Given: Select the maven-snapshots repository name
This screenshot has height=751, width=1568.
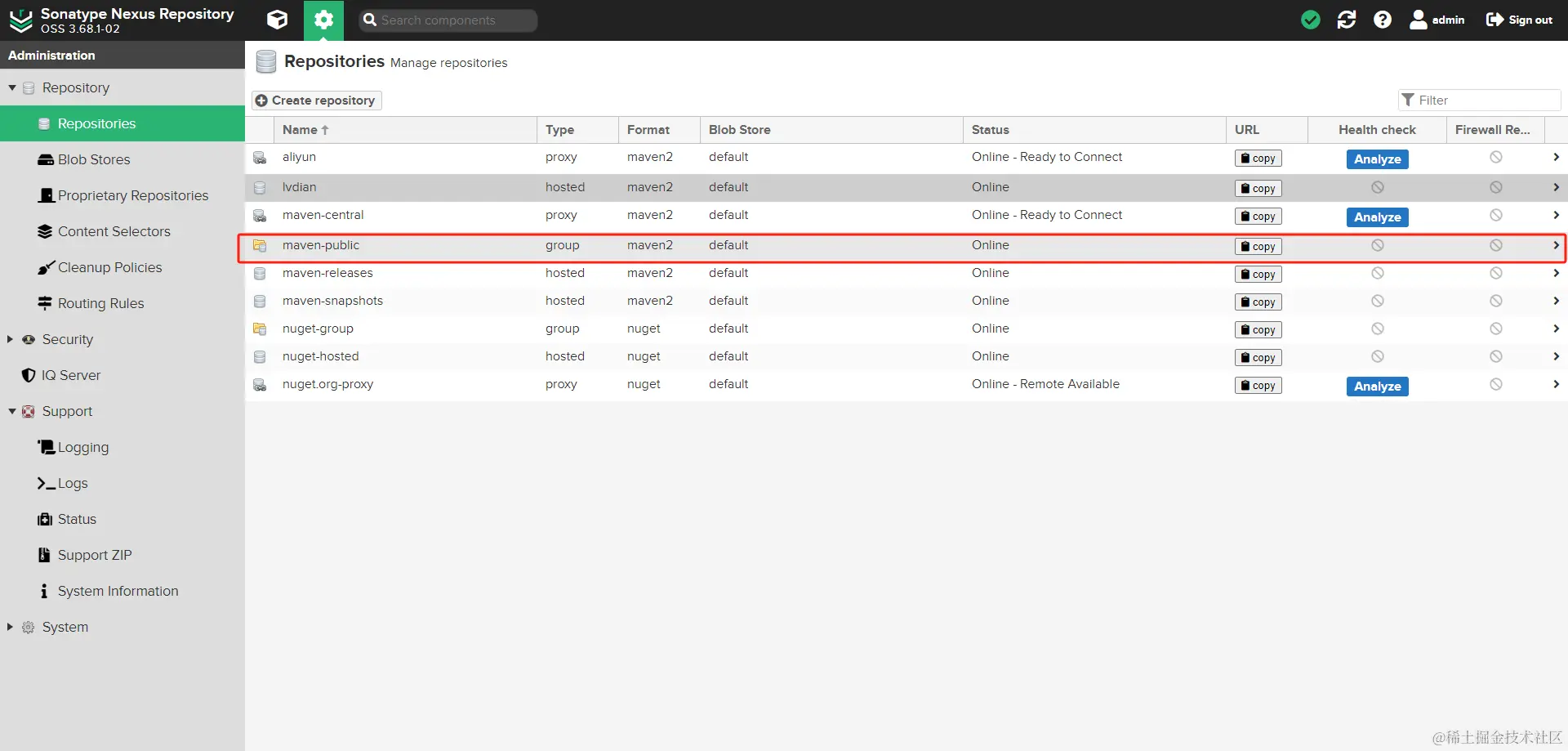Looking at the screenshot, I should (x=332, y=301).
